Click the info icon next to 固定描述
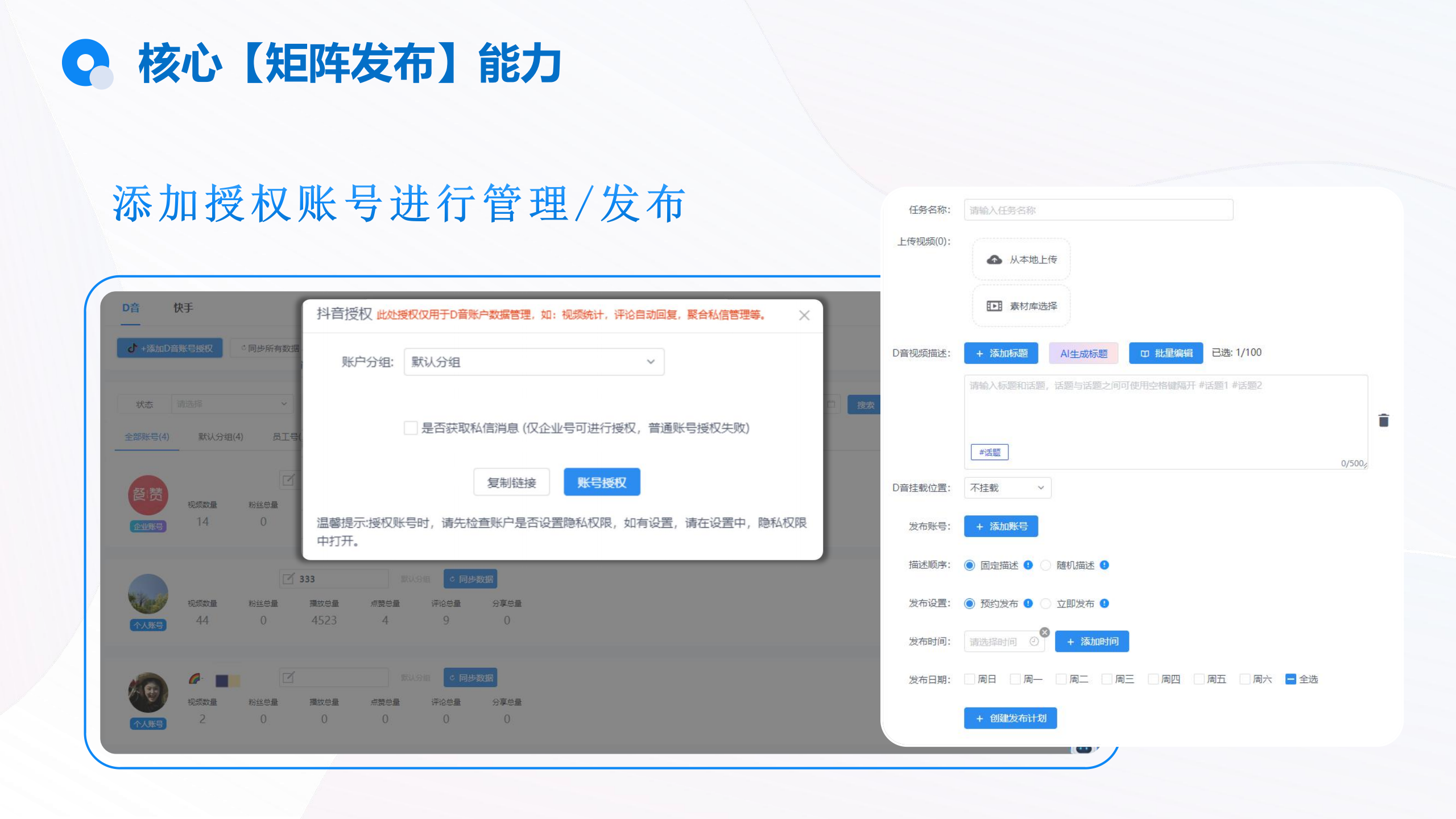The width and height of the screenshot is (1456, 819). click(x=1028, y=565)
